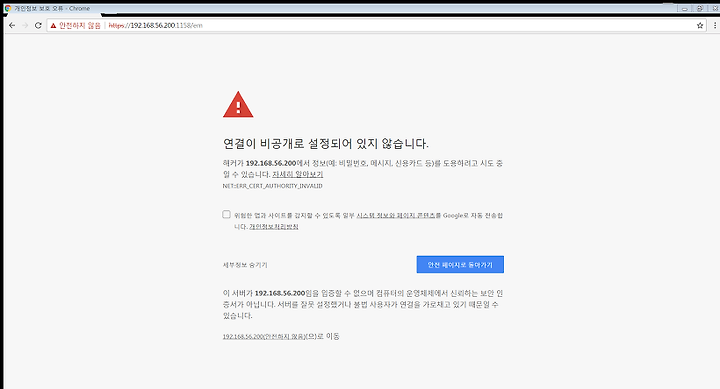Click the large red warning triangle
The height and width of the screenshot is (389, 720).
pos(238,105)
